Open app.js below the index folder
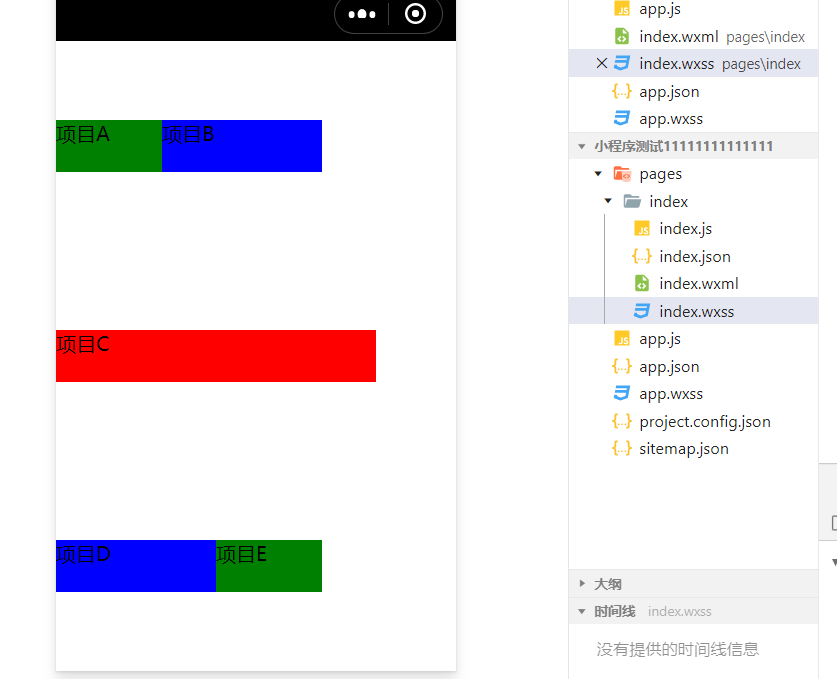Screen dimensions: 837x679 [660, 339]
